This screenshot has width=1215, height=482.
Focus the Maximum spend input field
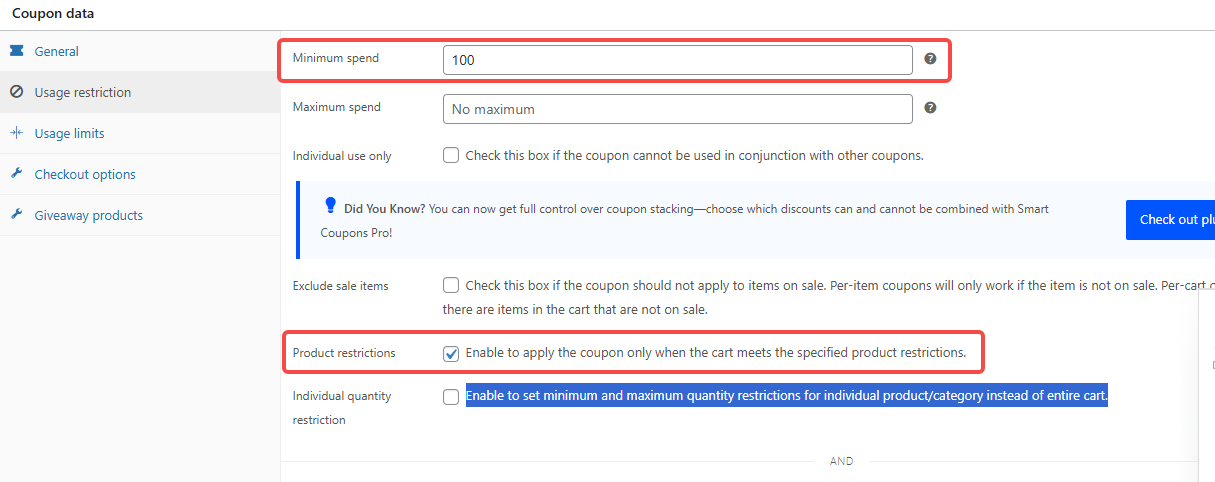[677, 109]
